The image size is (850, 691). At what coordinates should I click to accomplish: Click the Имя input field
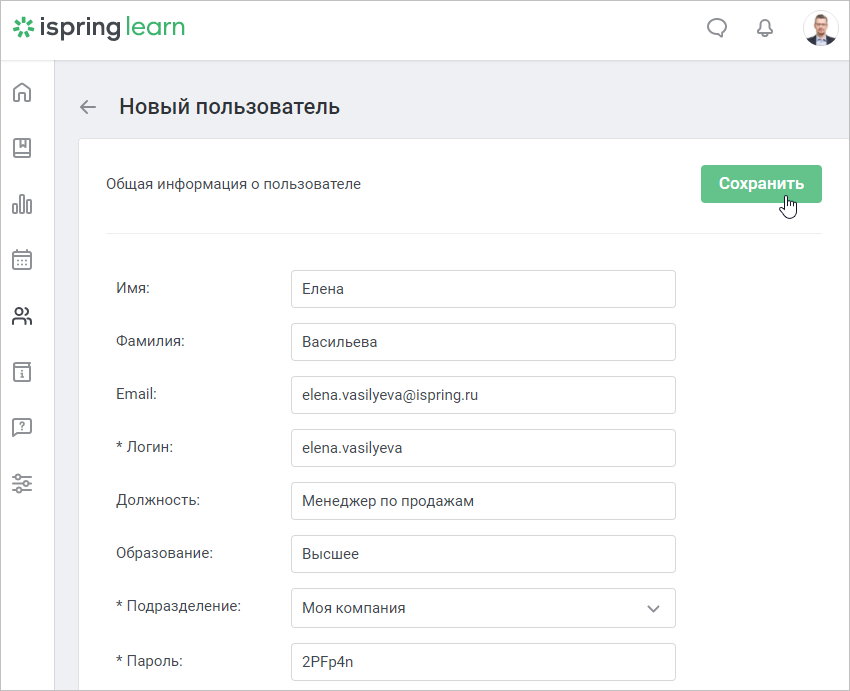pos(483,289)
